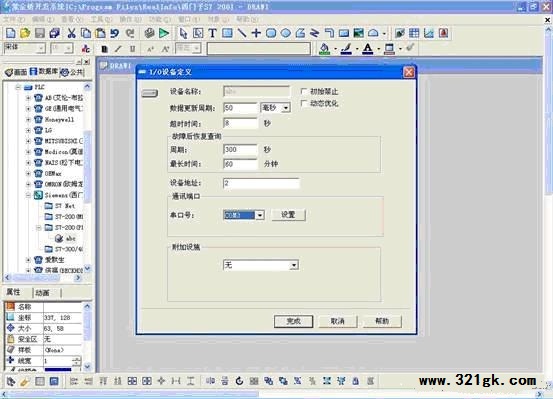Switch to the 数据库 panel tab
Screen dimensions: 553x399
(44, 72)
